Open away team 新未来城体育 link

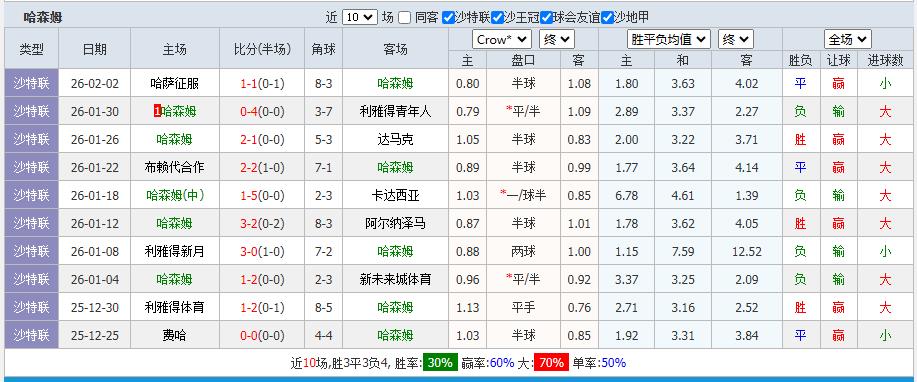[395, 279]
